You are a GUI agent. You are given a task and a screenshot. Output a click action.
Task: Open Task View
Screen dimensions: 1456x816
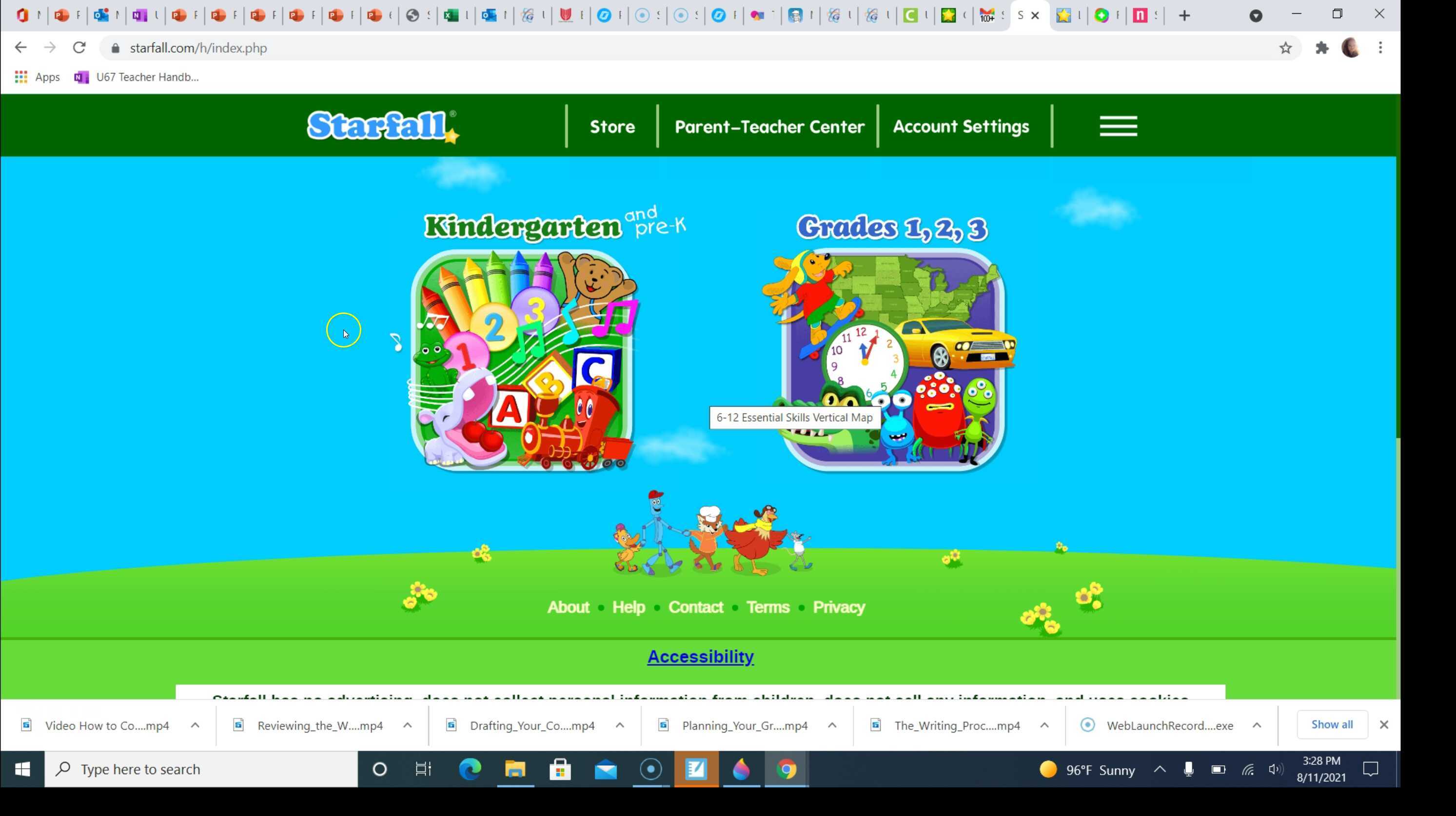(x=423, y=769)
